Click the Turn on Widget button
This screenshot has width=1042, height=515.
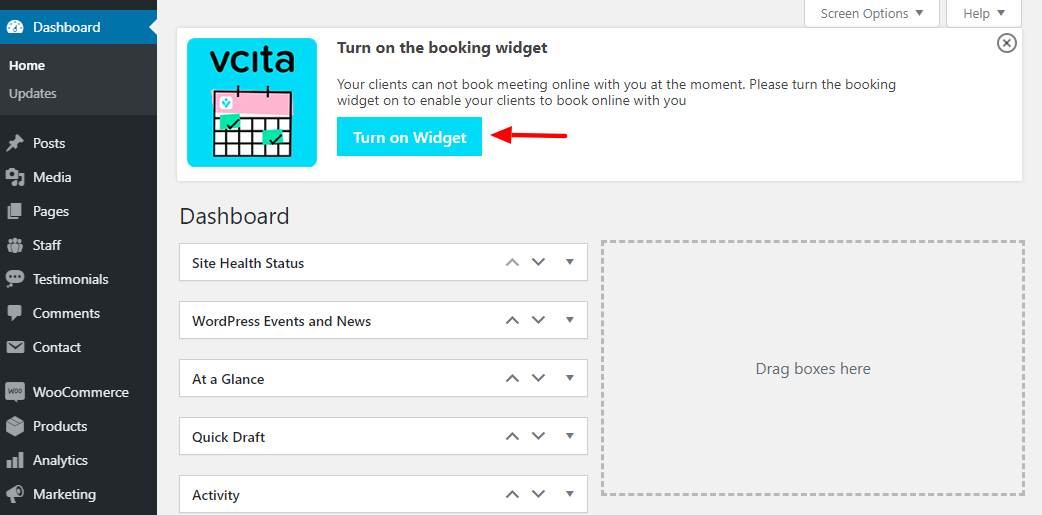409,137
